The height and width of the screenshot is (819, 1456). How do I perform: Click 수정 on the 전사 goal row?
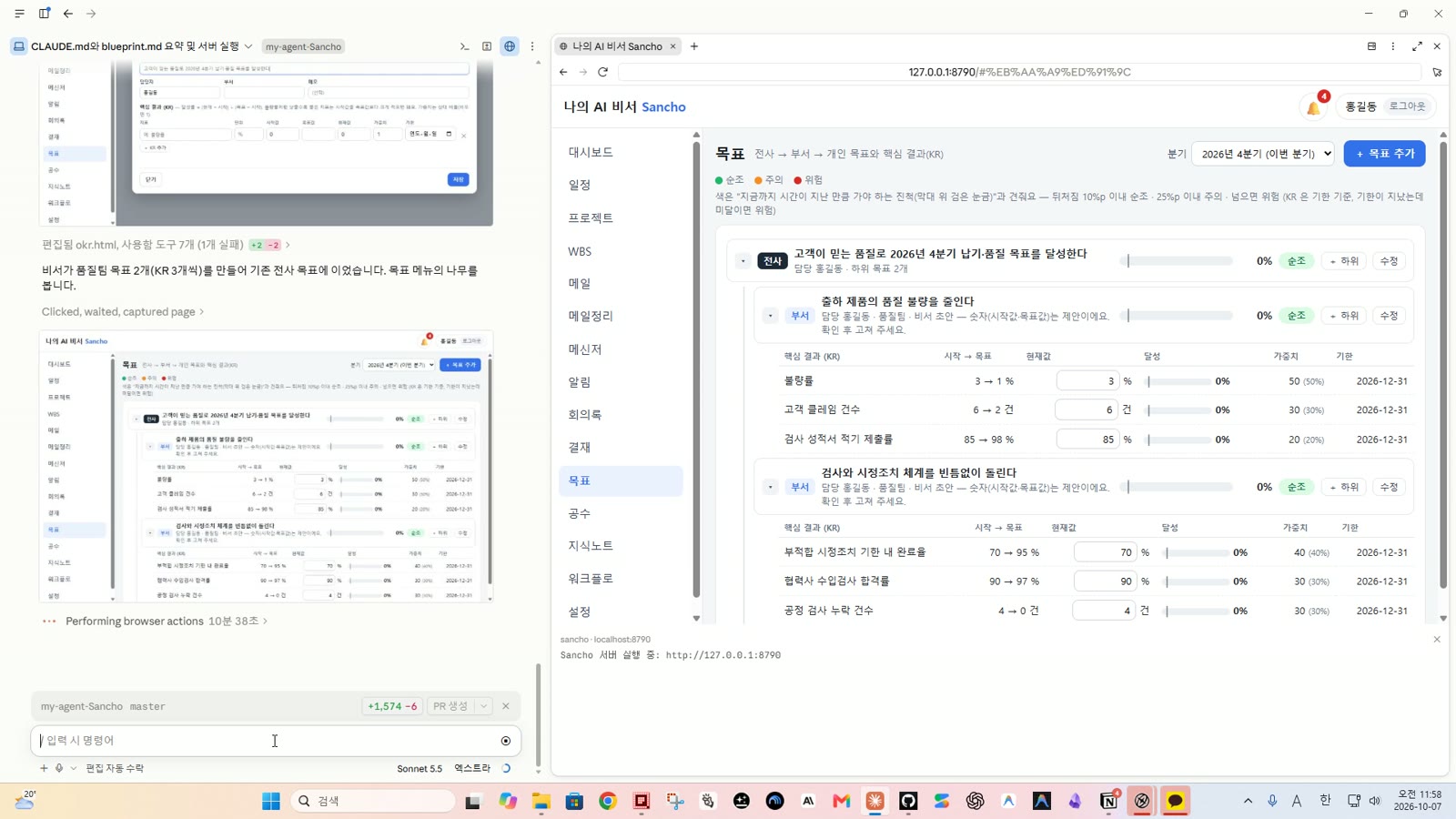point(1389,261)
